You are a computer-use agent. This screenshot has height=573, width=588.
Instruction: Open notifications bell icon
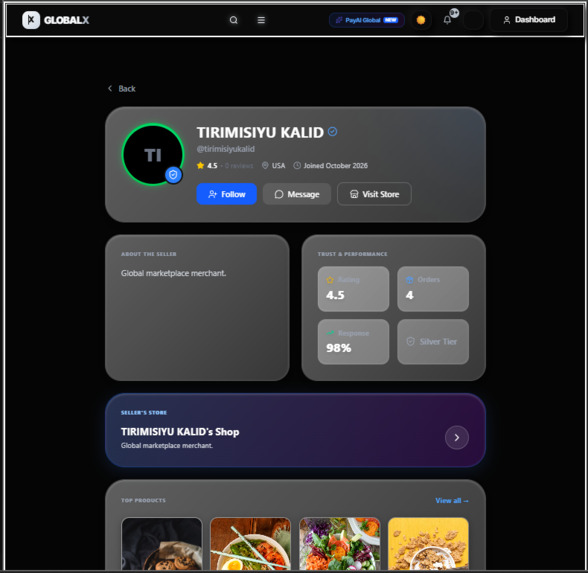447,20
